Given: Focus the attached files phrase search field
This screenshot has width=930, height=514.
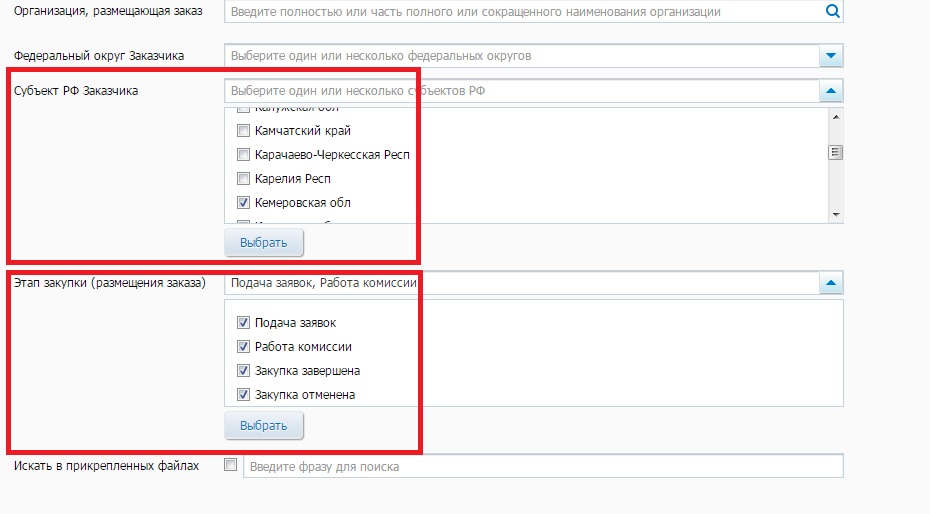Looking at the screenshot, I should [x=543, y=466].
